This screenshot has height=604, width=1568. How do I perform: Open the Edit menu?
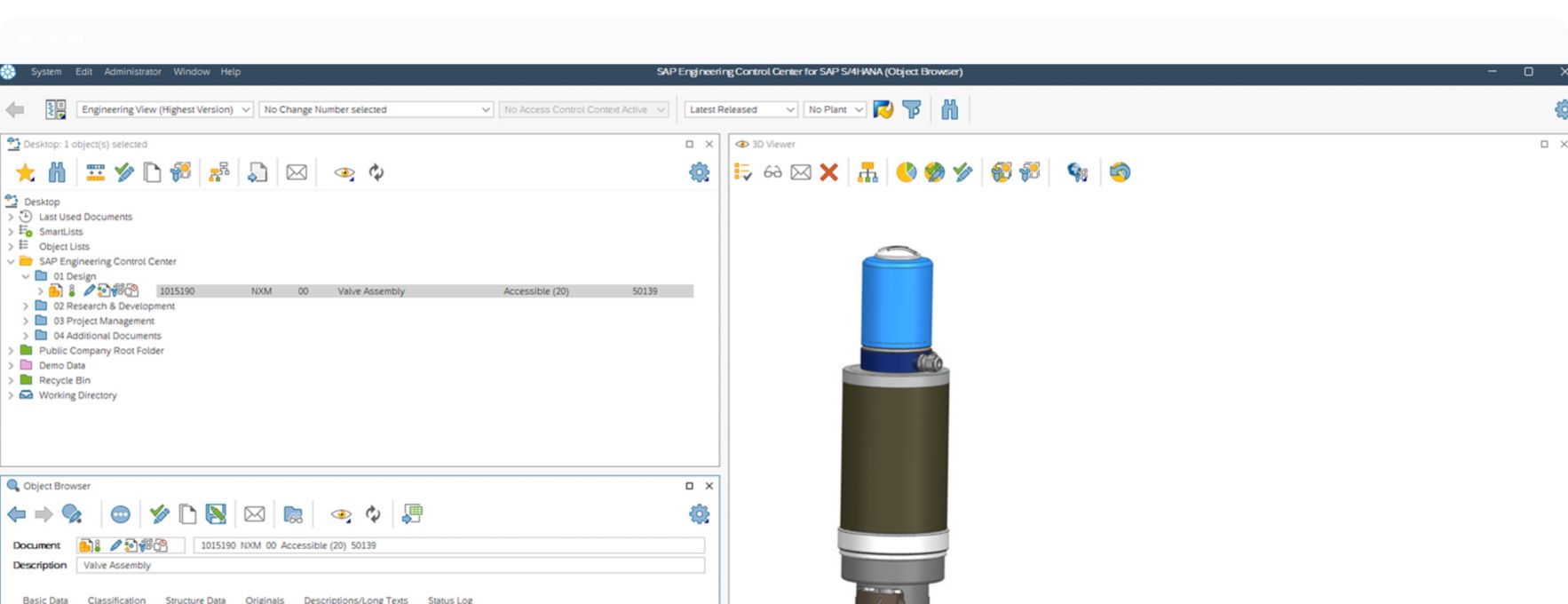83,72
